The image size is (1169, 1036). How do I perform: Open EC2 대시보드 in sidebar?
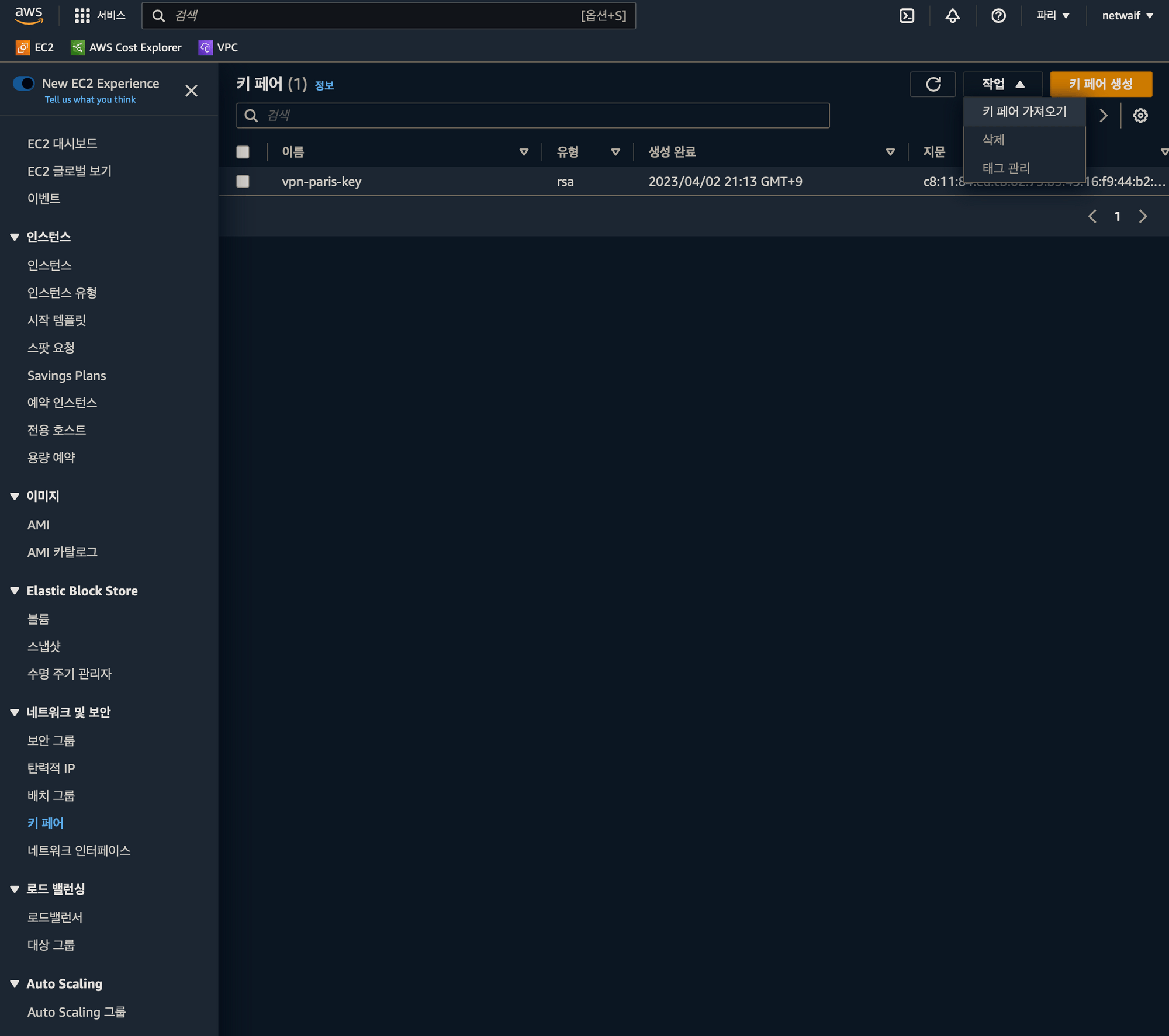click(x=62, y=144)
